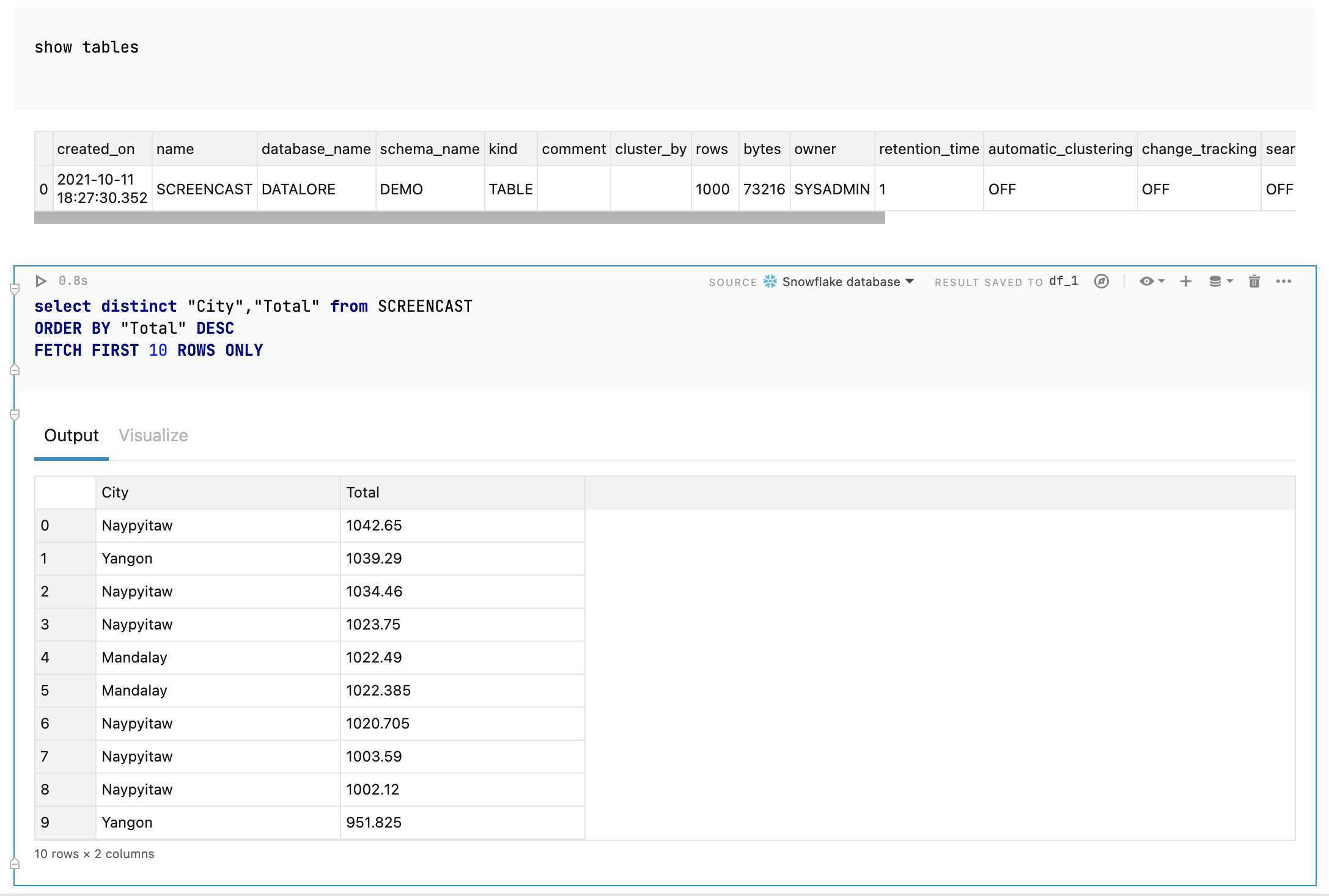The image size is (1329, 896).
Task: Click the eye visibility icon in the cell toolbar
Action: (x=1147, y=281)
